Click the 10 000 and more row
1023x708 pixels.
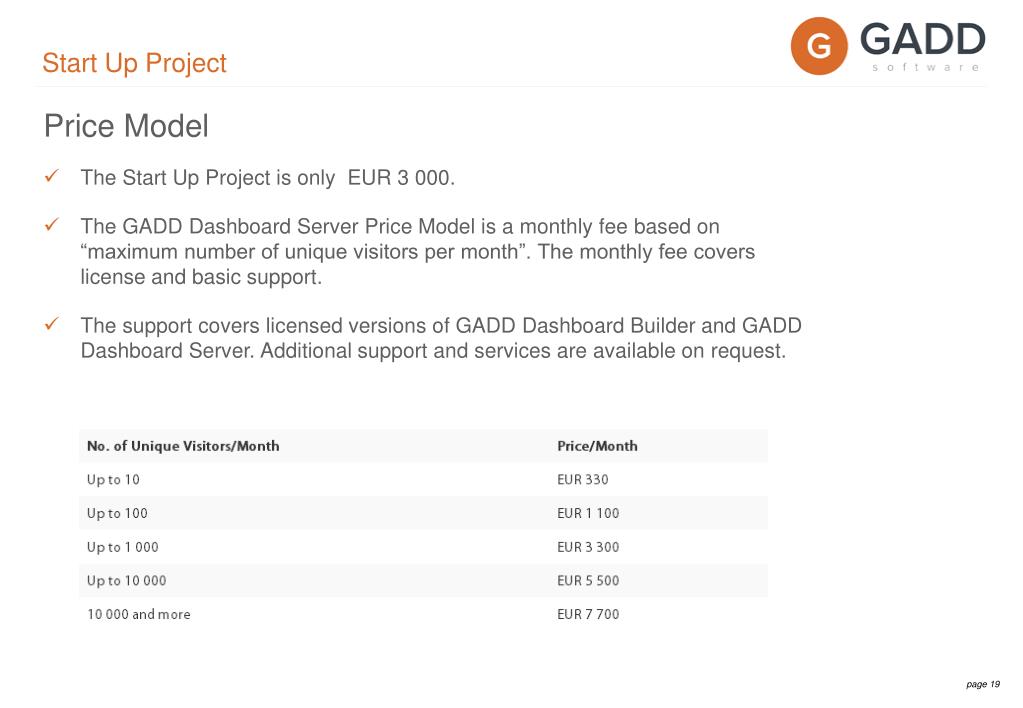[x=423, y=615]
